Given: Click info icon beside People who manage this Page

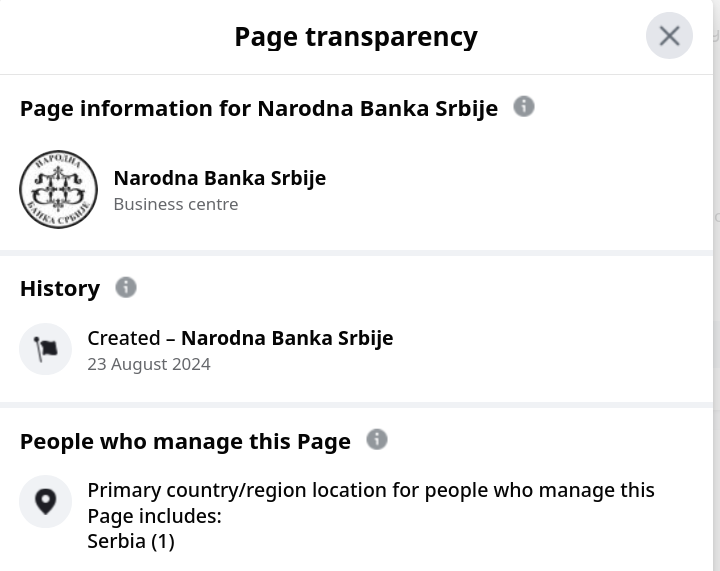Looking at the screenshot, I should [377, 440].
